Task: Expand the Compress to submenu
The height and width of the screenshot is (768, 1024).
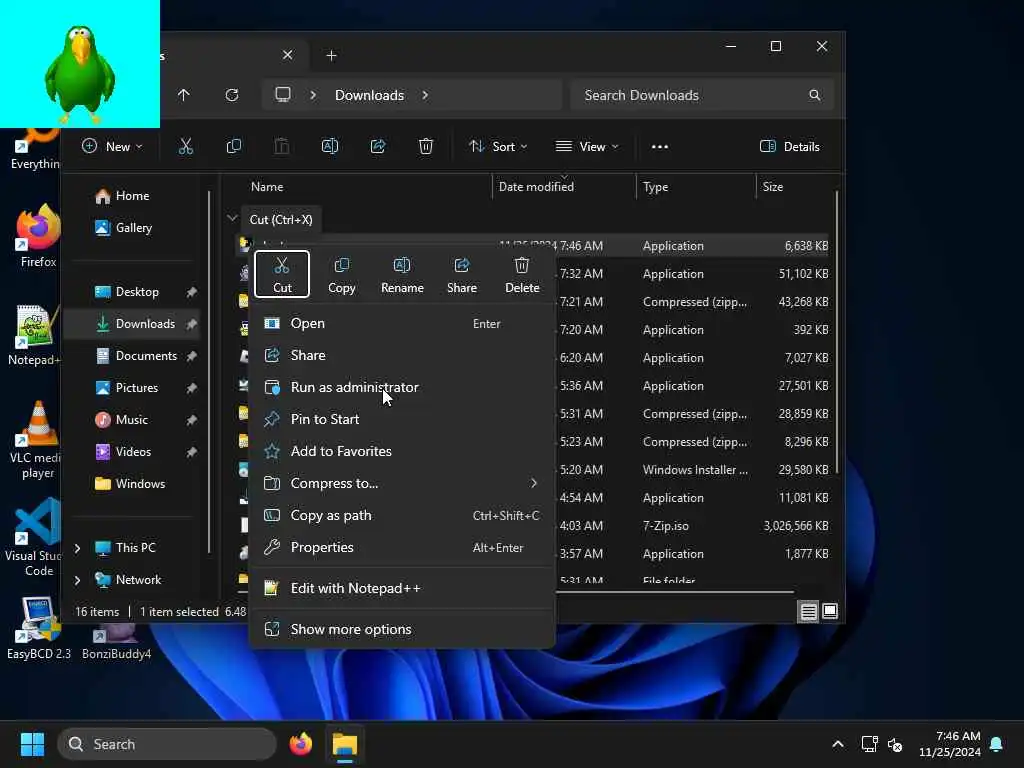Action: [534, 483]
